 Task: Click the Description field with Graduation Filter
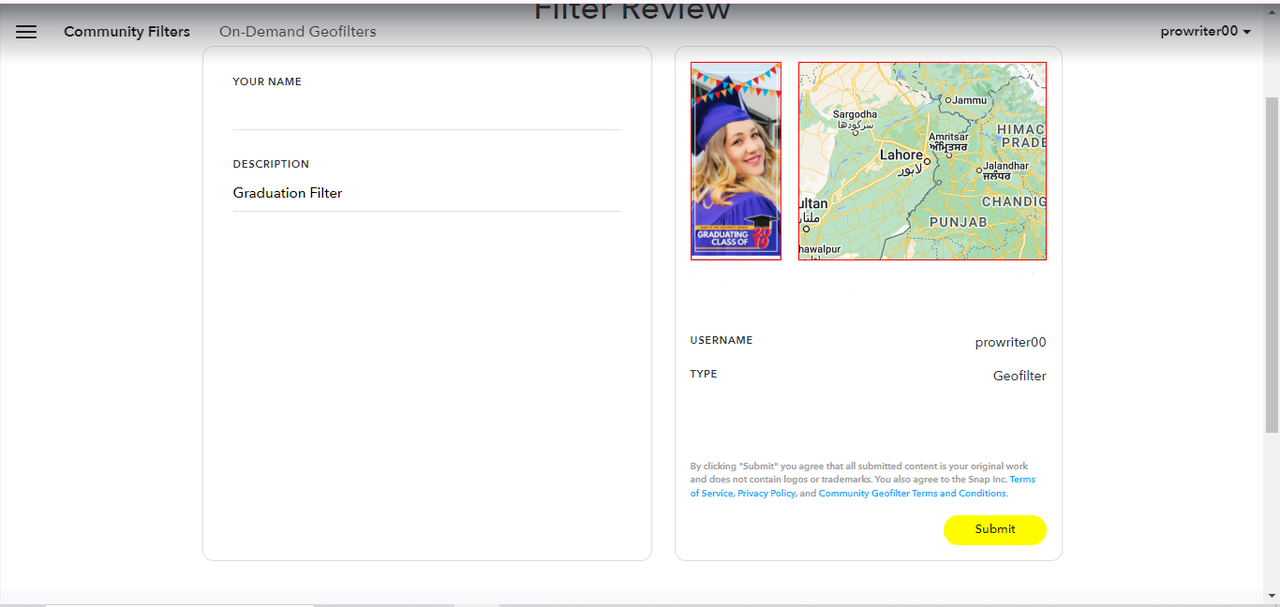point(427,193)
